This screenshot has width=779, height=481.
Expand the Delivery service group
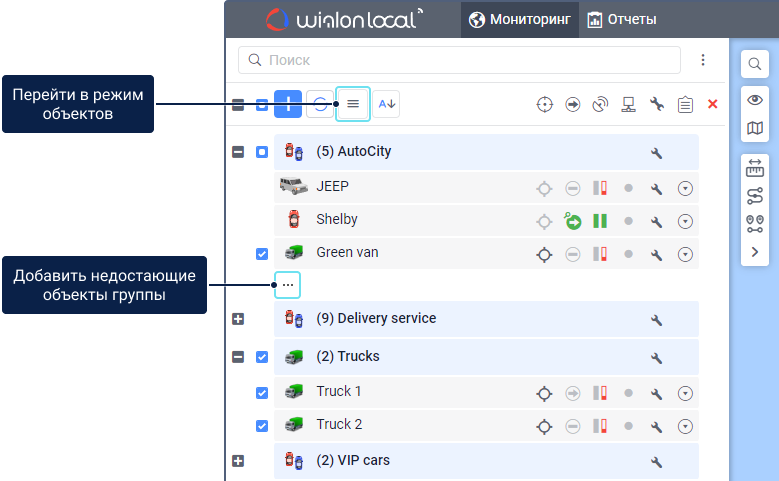click(x=238, y=319)
